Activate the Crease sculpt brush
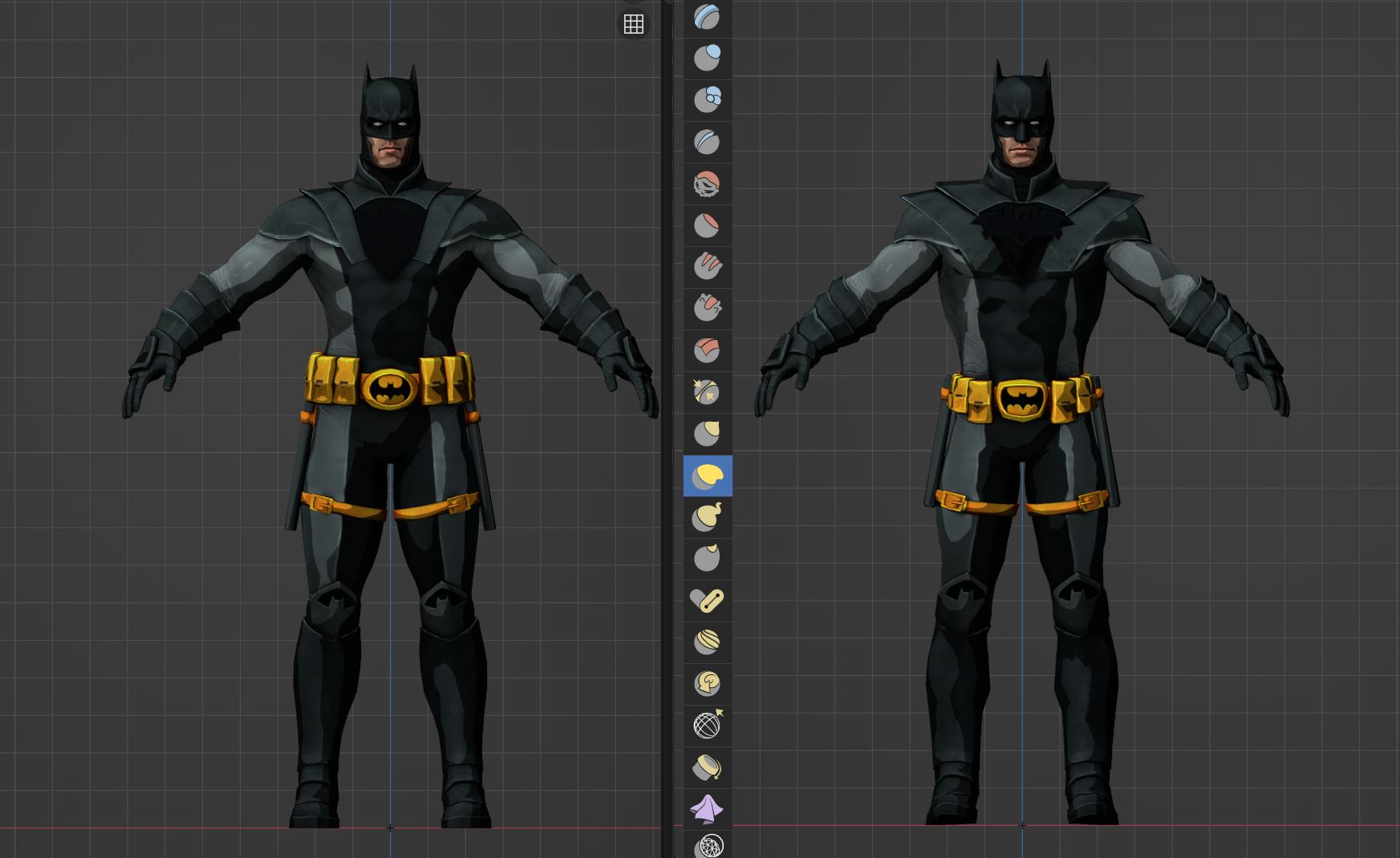Image resolution: width=1400 pixels, height=858 pixels. [x=707, y=142]
